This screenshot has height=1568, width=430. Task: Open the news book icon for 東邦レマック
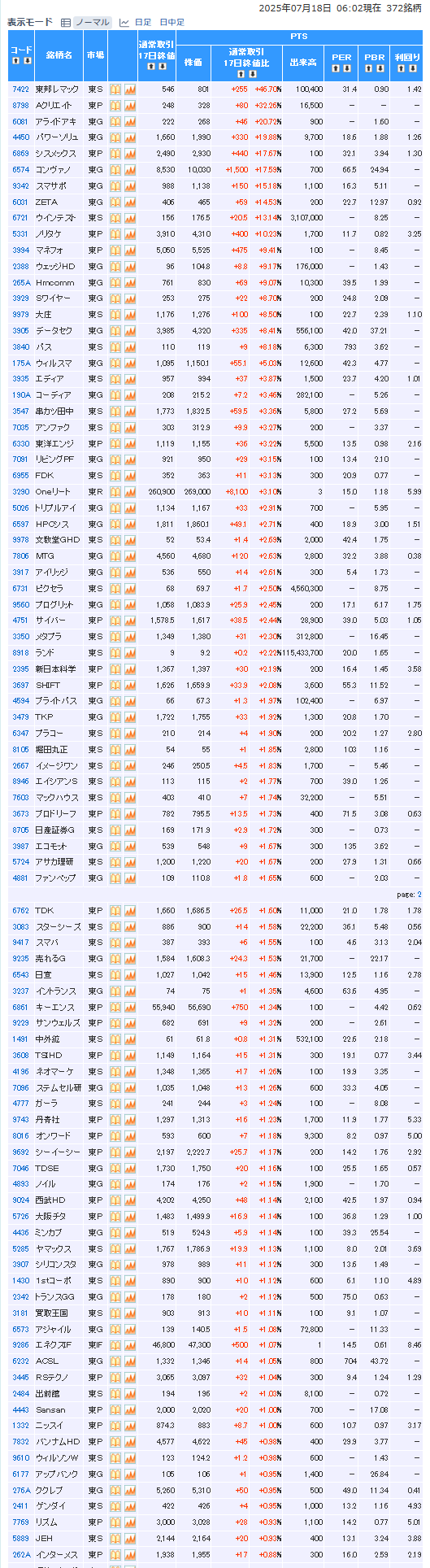pos(115,89)
